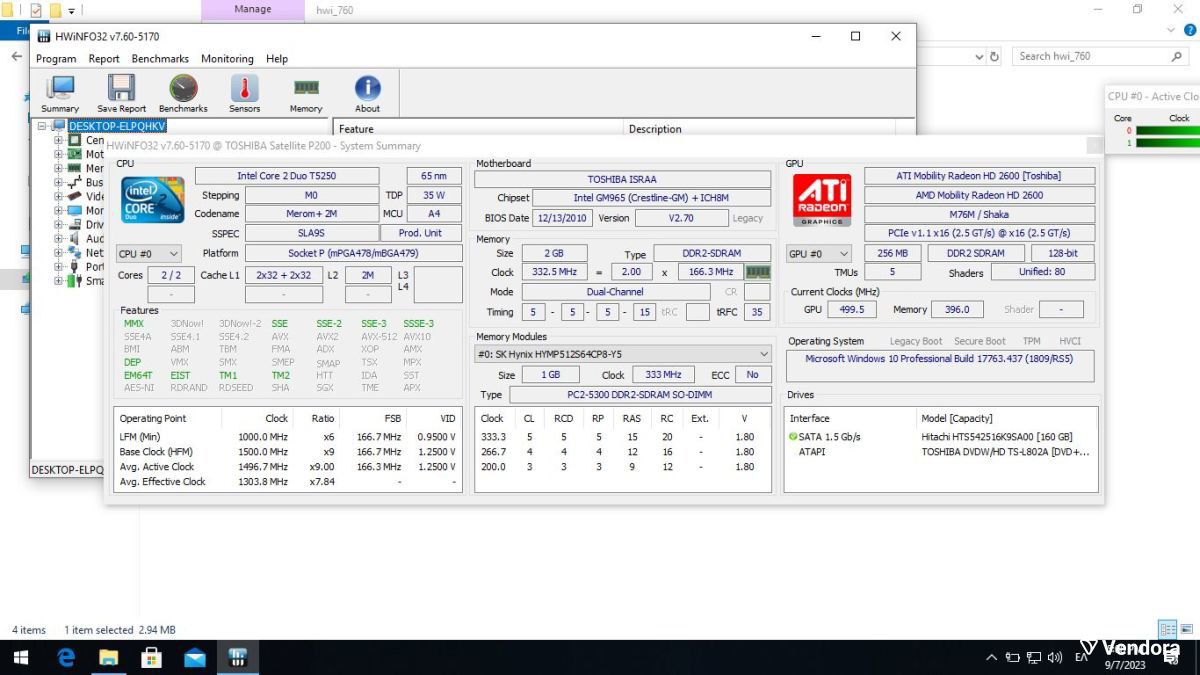Click the Network tree node icon
This screenshot has width=1200, height=675.
point(74,252)
